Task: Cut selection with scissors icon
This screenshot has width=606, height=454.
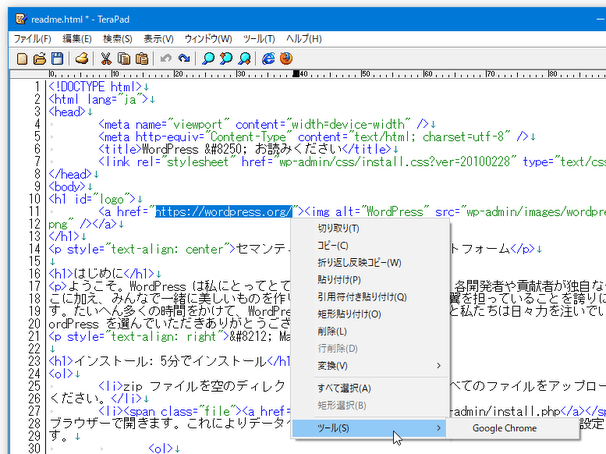Action: pos(106,59)
